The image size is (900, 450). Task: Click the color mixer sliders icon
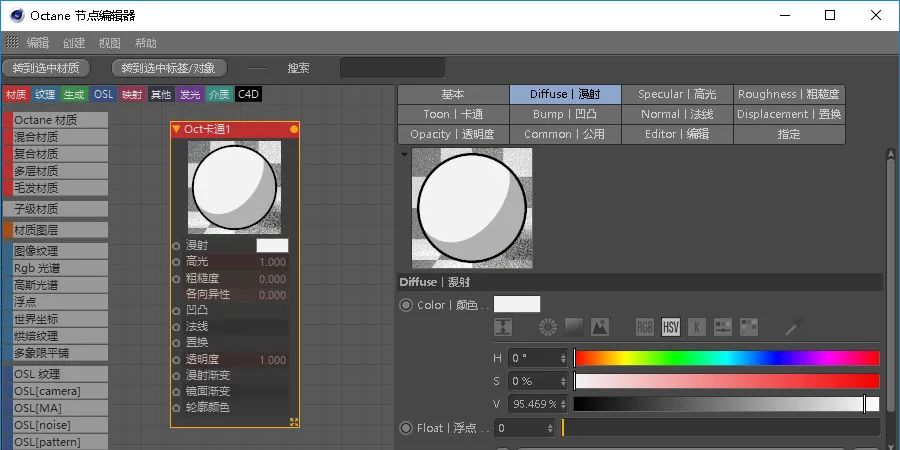pyautogui.click(x=722, y=327)
